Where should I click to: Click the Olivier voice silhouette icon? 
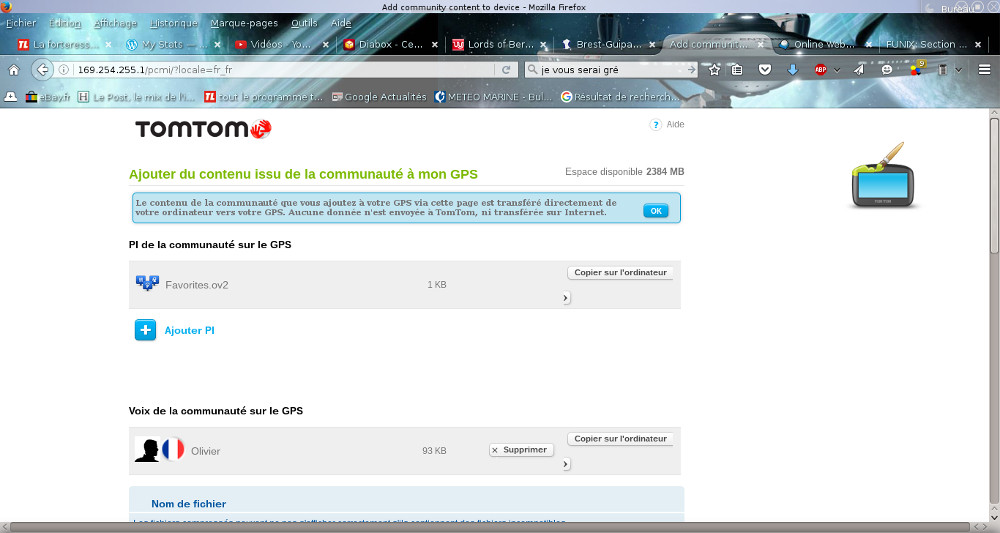(x=147, y=449)
